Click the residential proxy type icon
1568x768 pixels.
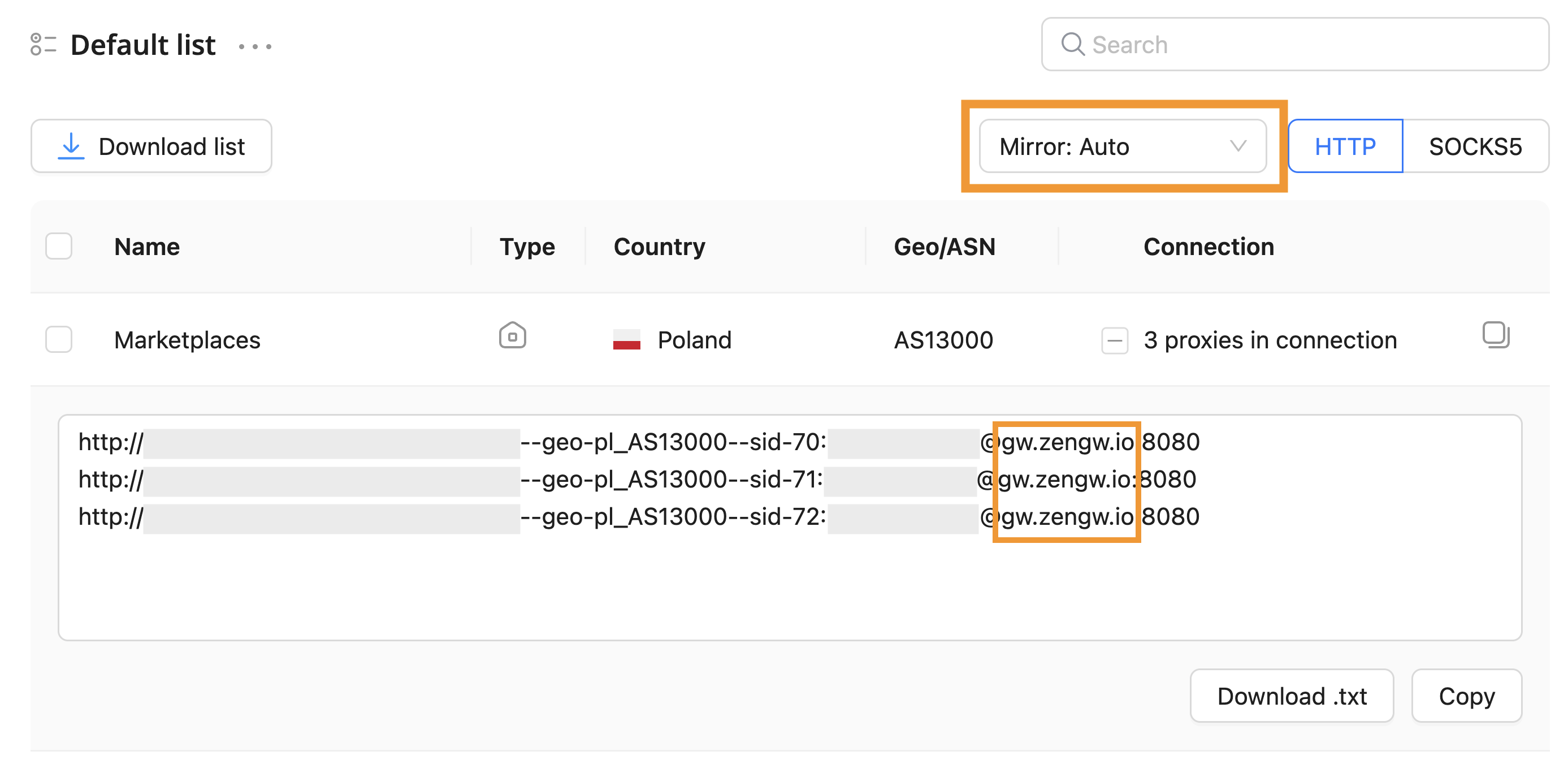512,336
